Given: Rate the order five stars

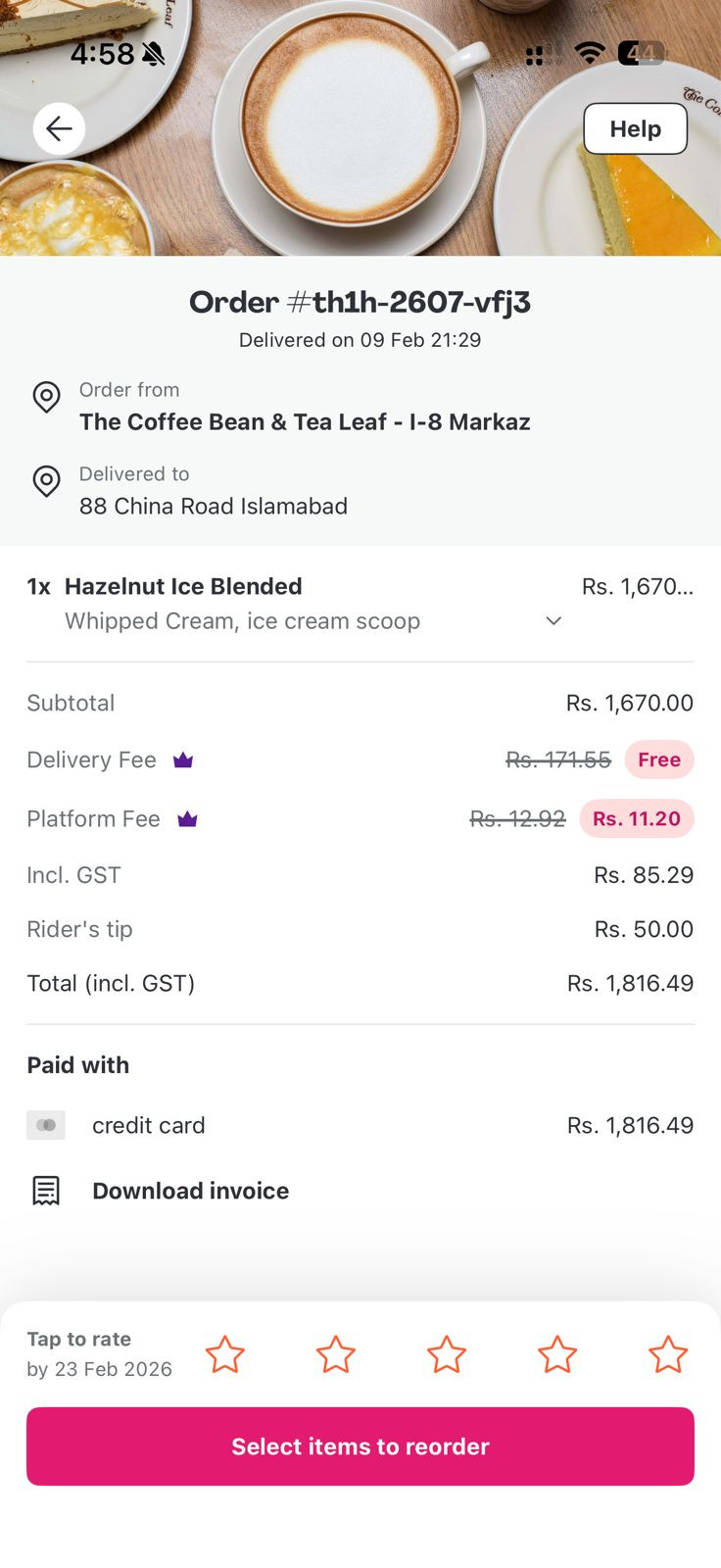Looking at the screenshot, I should click(x=667, y=1354).
